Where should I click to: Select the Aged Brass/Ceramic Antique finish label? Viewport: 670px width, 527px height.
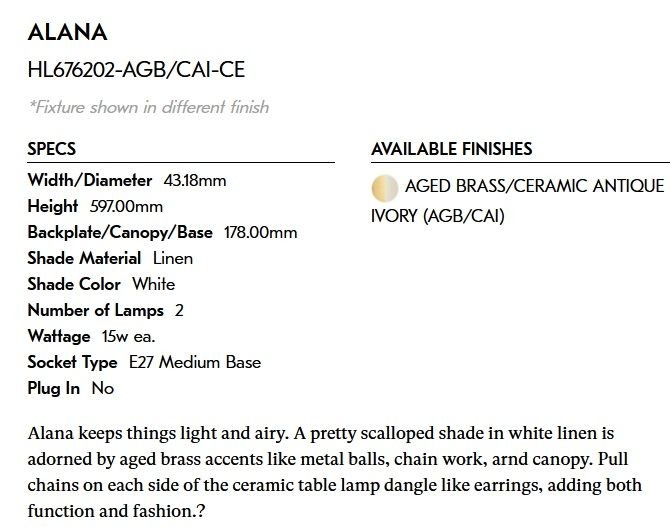click(x=535, y=186)
